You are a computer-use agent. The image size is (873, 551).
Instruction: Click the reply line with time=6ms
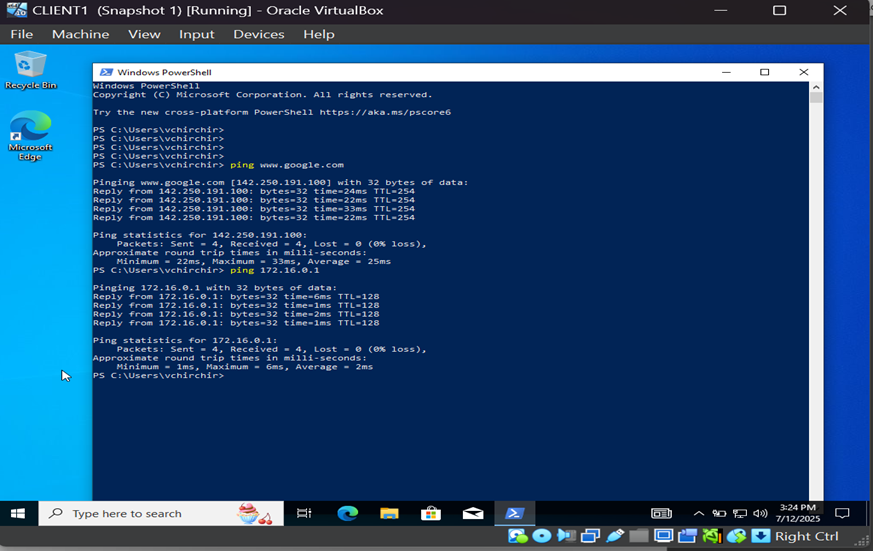tap(236, 297)
